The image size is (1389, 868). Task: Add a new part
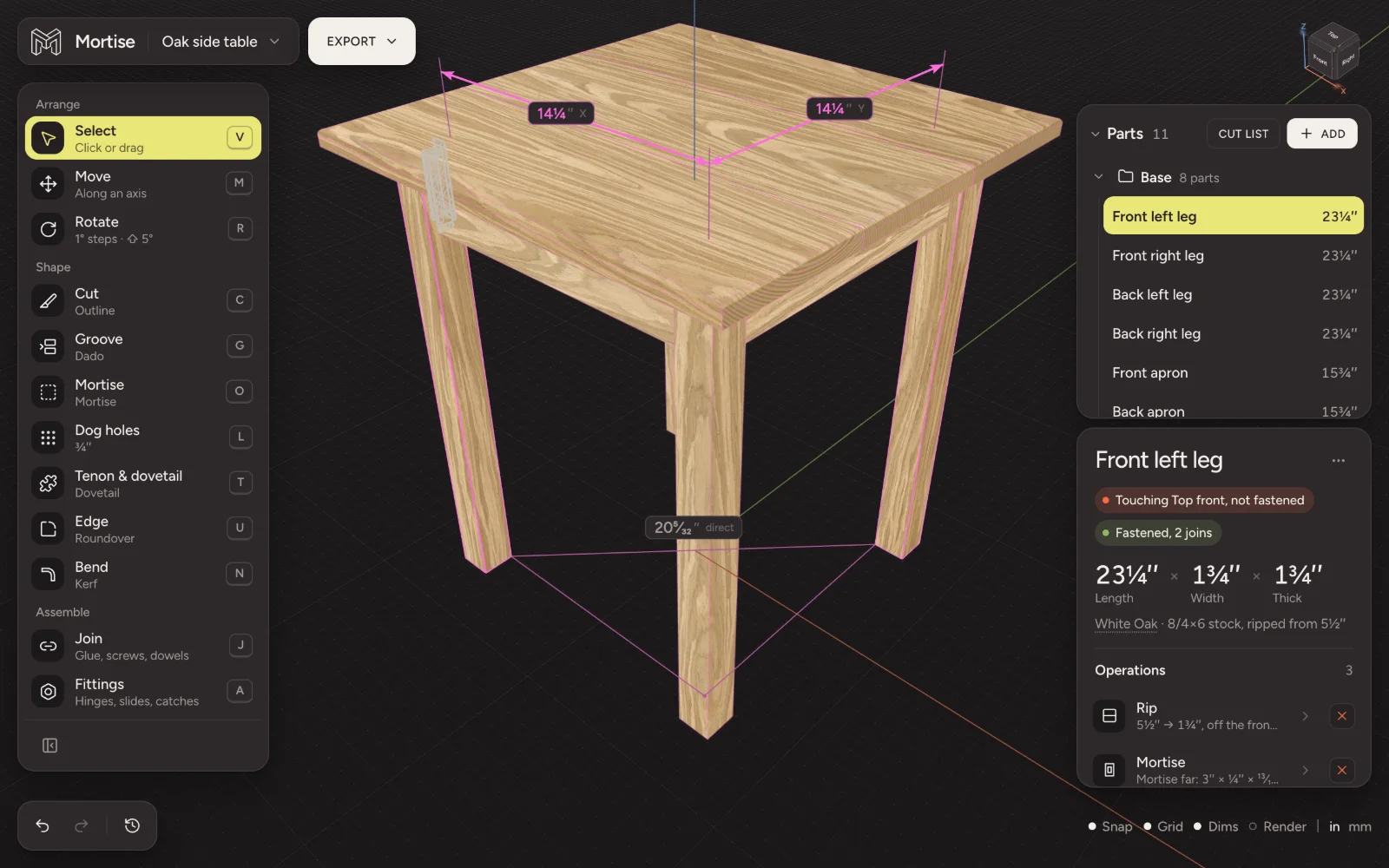1322,134
